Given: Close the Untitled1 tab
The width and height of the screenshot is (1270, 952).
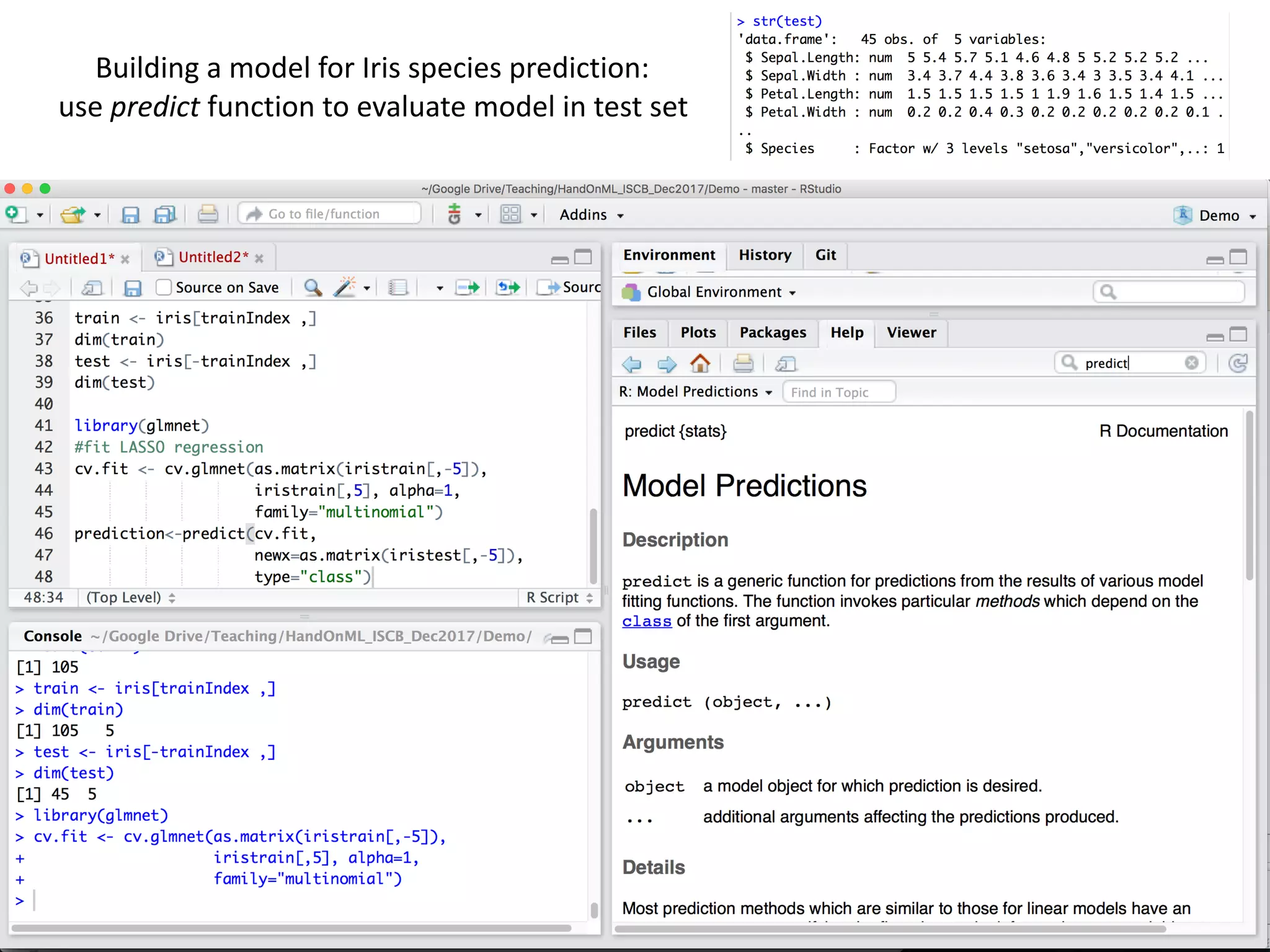Looking at the screenshot, I should click(x=125, y=259).
